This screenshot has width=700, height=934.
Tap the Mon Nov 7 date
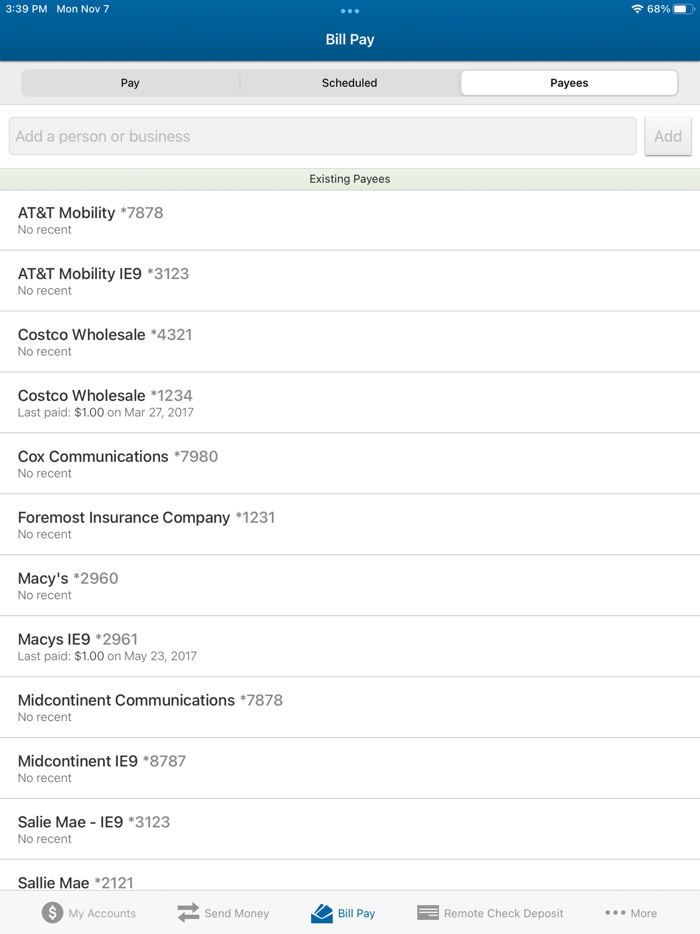tap(83, 9)
